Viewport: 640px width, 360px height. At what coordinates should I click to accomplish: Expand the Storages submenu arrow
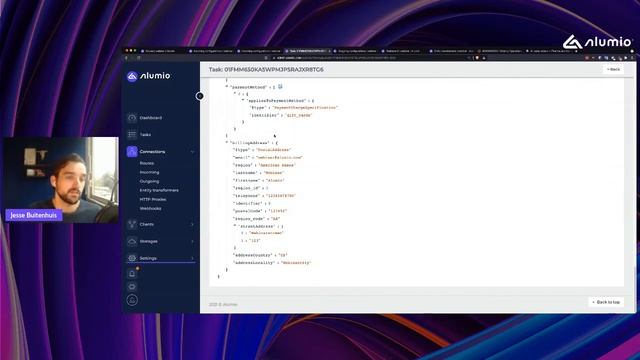coord(192,242)
